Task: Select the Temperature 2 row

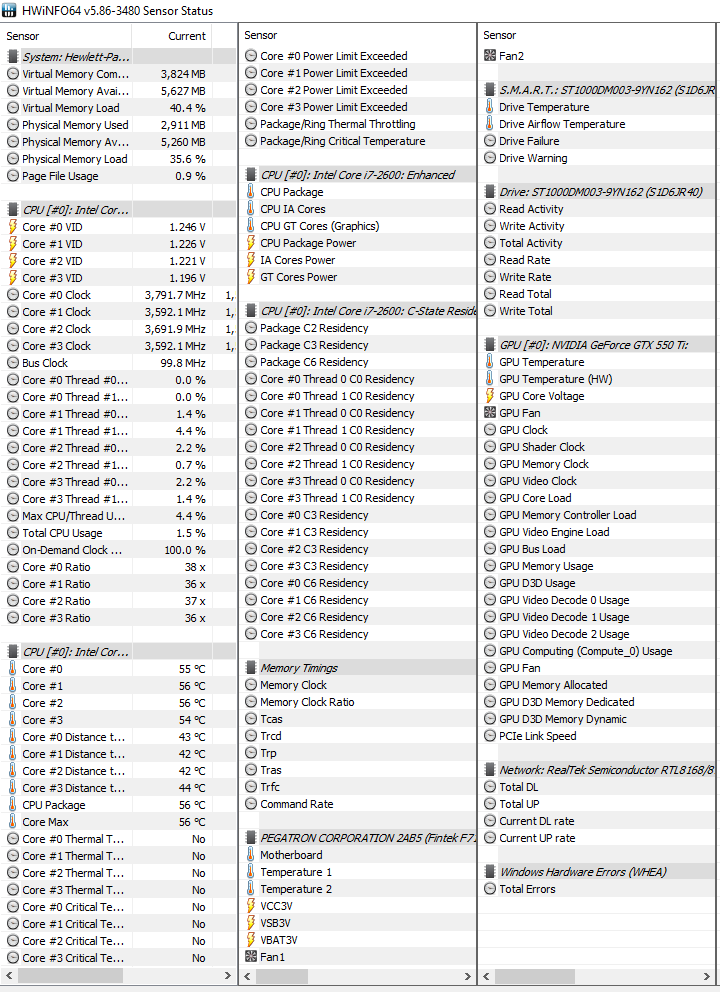Action: click(358, 889)
